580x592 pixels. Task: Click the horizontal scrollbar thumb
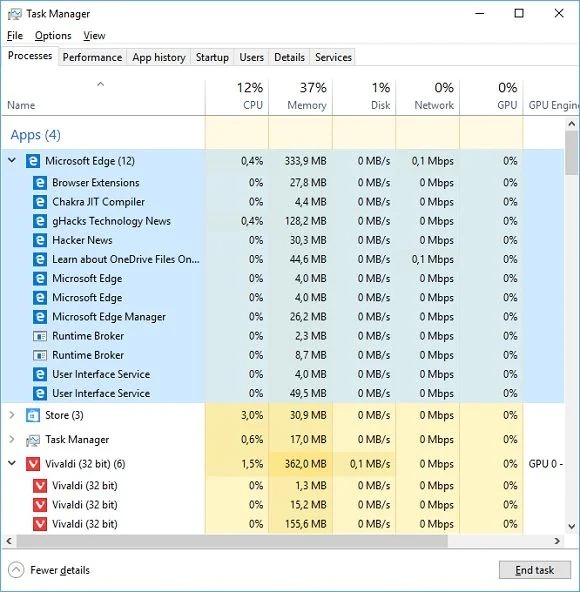pyautogui.click(x=232, y=541)
